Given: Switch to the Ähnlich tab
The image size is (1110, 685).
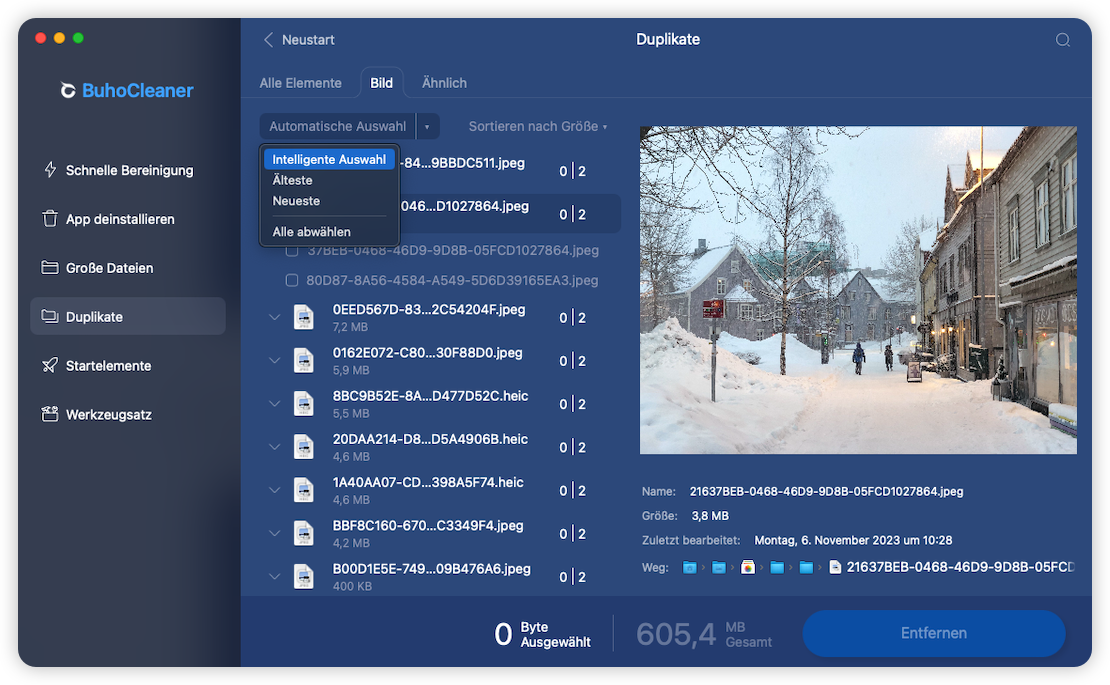Looking at the screenshot, I should pos(444,83).
